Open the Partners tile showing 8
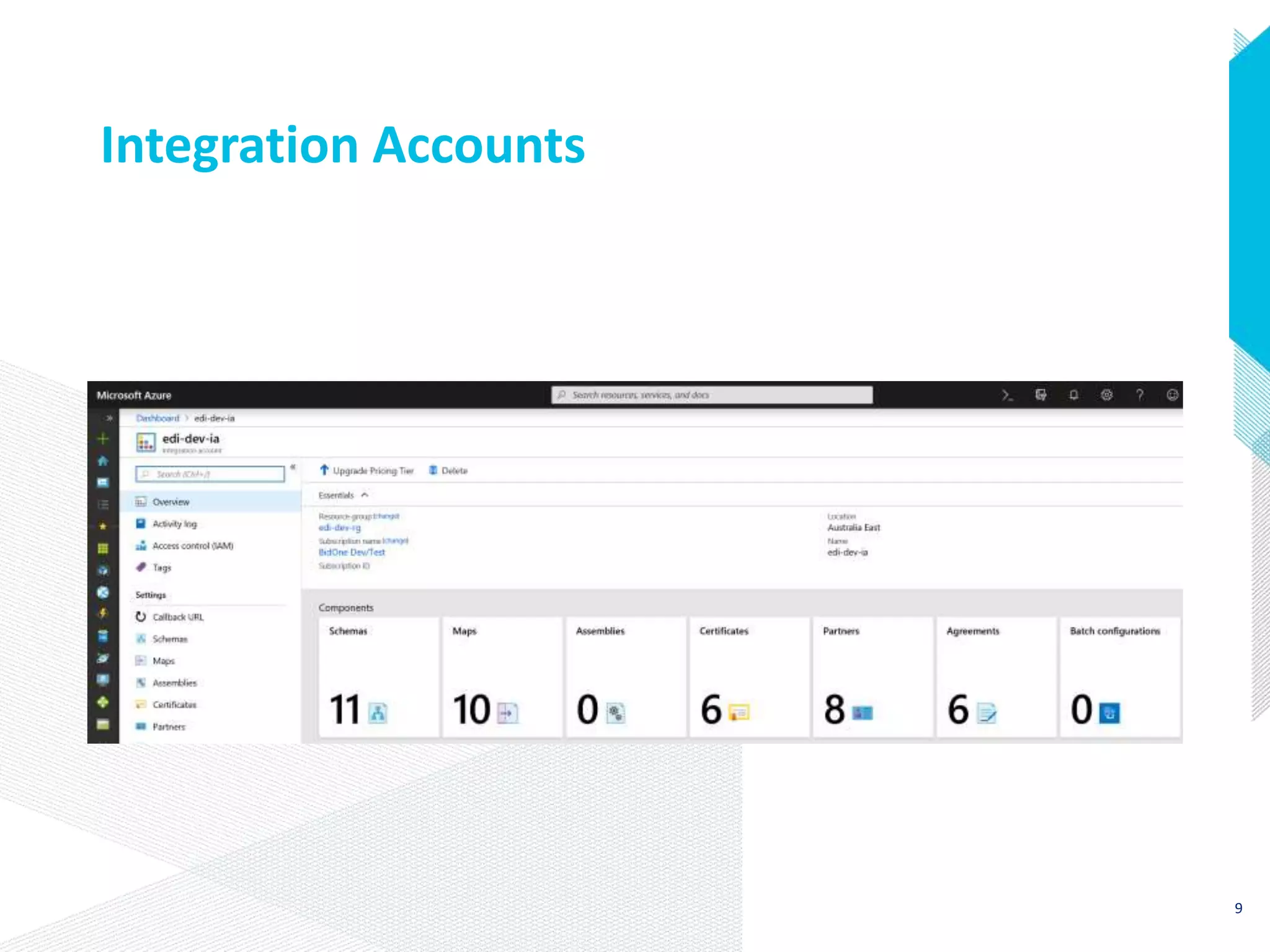1270x952 pixels. pyautogui.click(x=872, y=676)
